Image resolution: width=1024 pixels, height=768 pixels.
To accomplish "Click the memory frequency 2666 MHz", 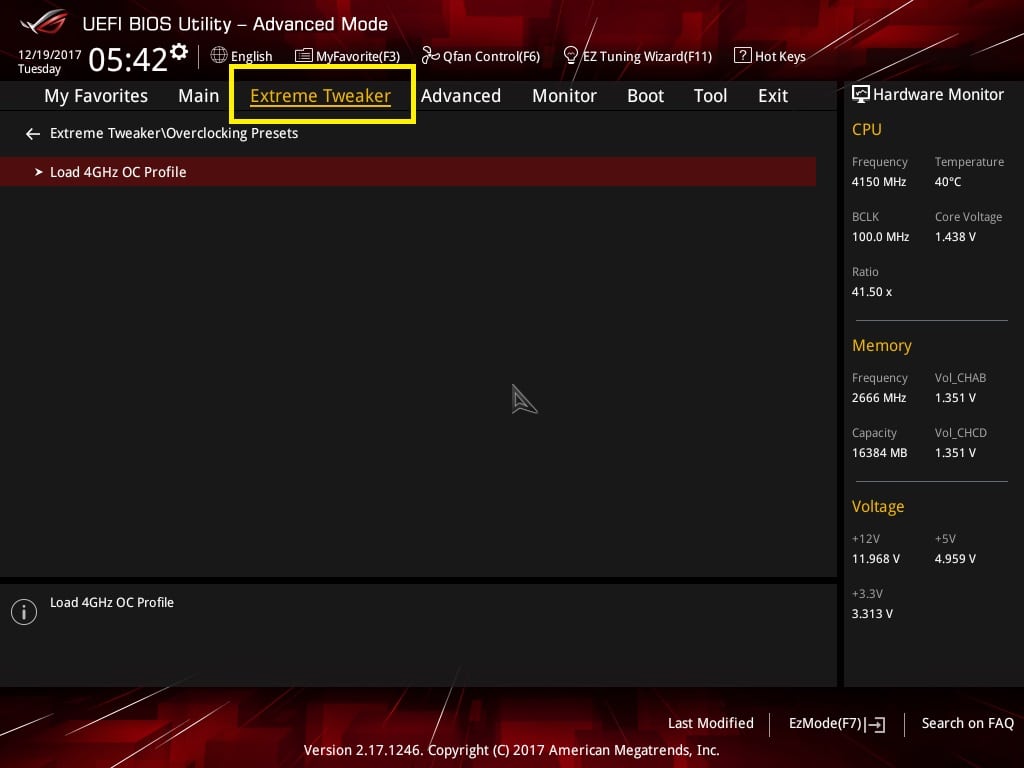I will (x=879, y=398).
